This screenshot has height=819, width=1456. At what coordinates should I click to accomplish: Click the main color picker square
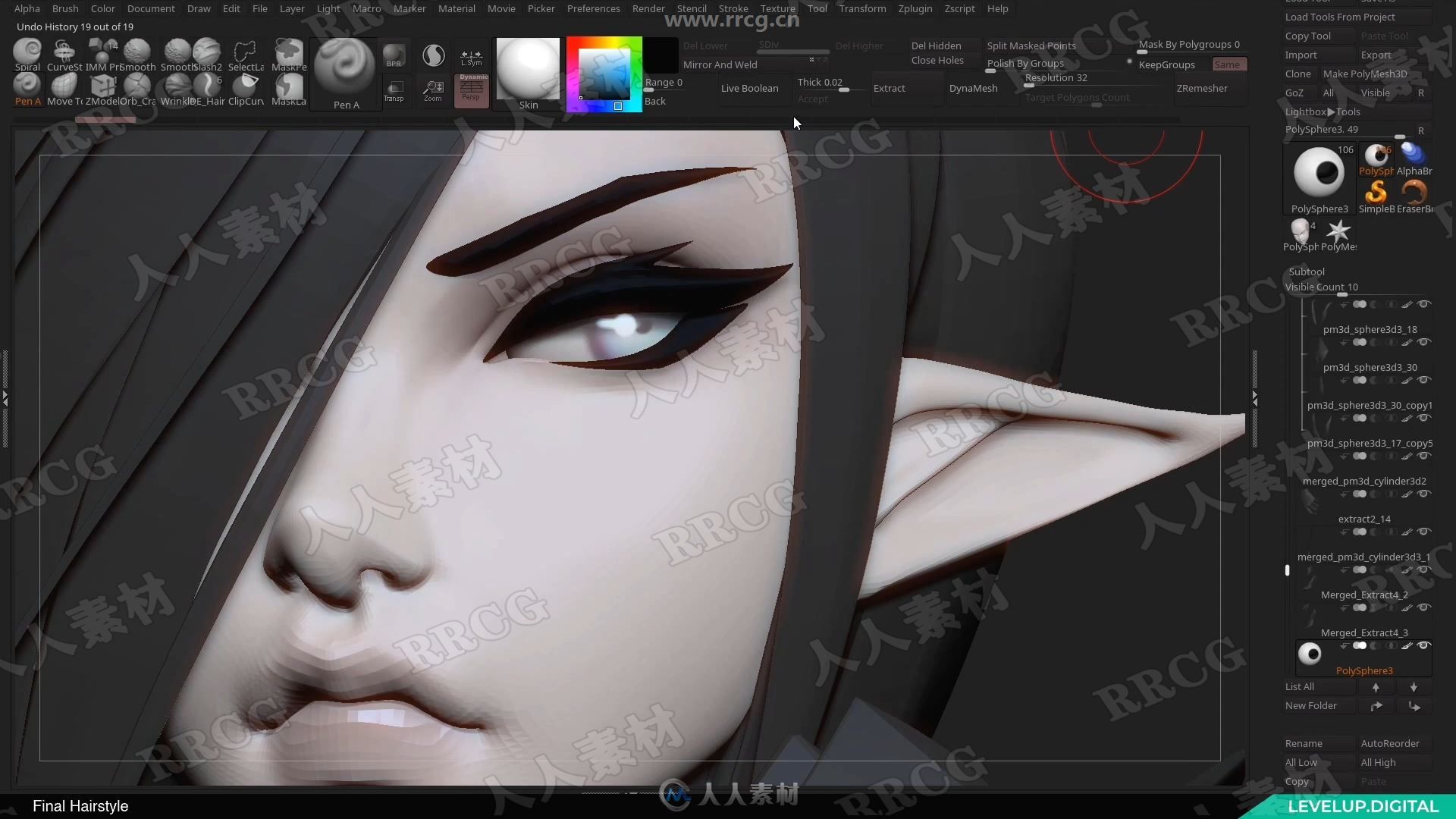[604, 74]
